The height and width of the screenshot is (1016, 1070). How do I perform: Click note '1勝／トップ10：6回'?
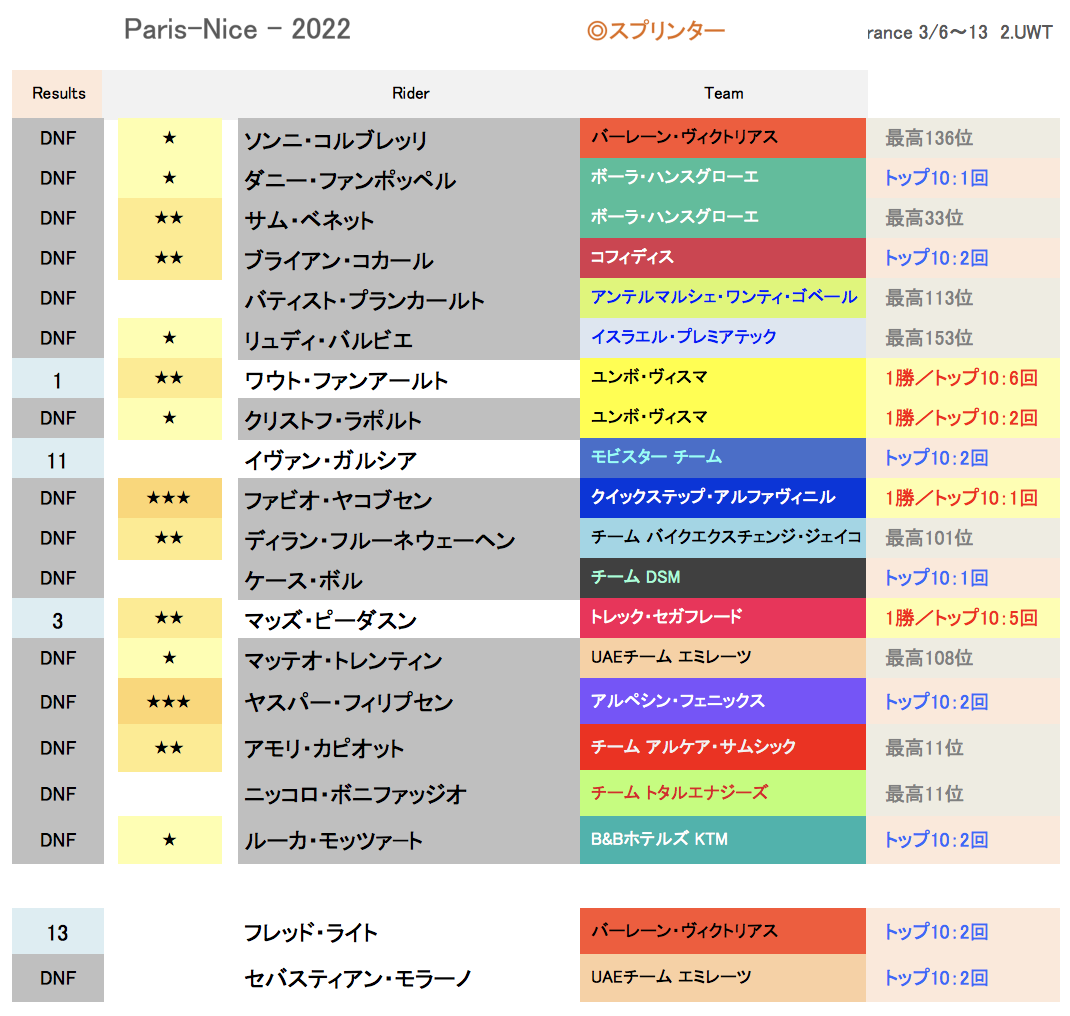(x=961, y=378)
